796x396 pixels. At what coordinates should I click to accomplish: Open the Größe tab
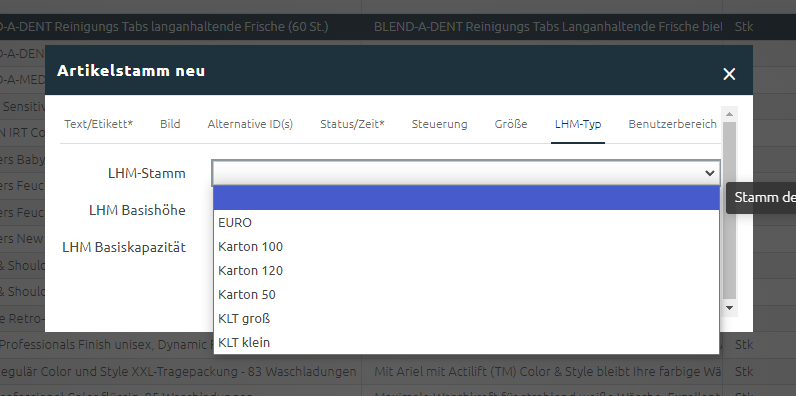coord(511,124)
